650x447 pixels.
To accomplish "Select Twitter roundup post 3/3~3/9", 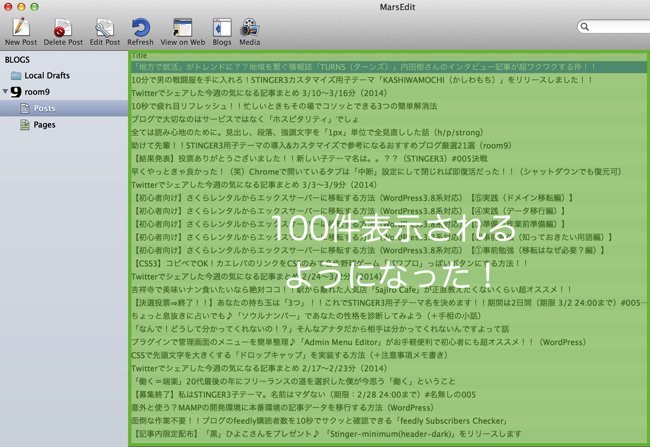I will pos(388,185).
